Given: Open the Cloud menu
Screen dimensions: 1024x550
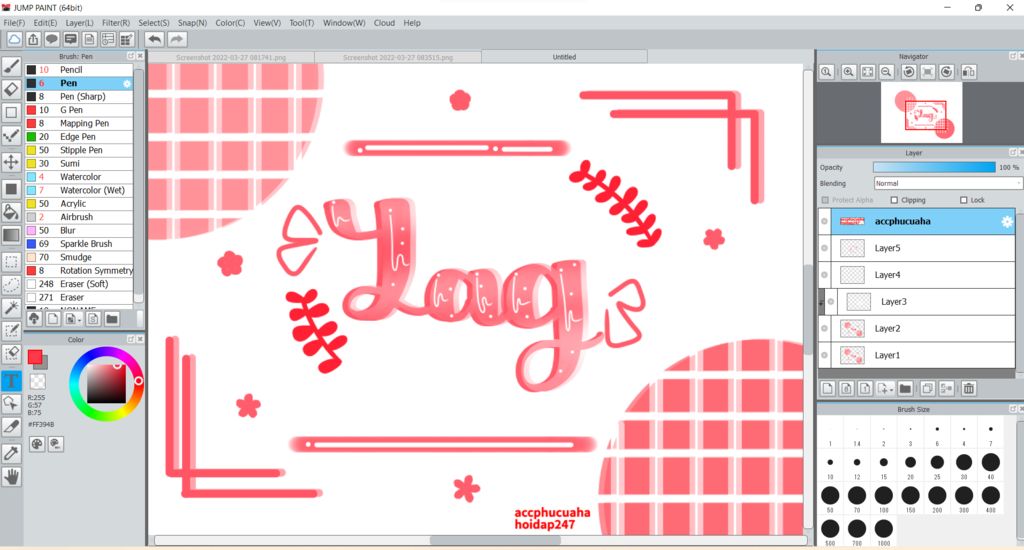Looking at the screenshot, I should tap(384, 23).
